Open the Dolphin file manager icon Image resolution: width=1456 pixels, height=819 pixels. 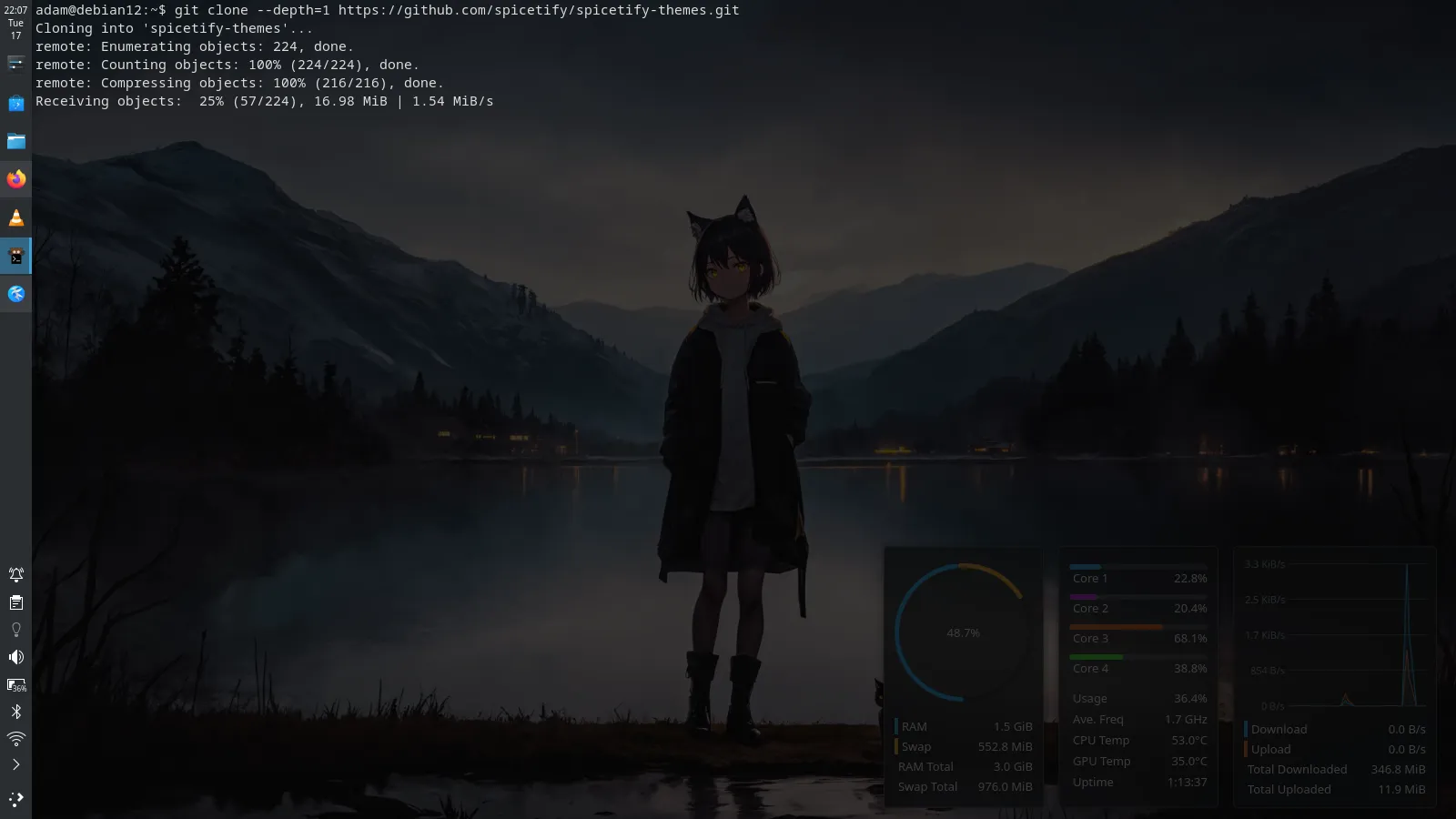[x=15, y=141]
